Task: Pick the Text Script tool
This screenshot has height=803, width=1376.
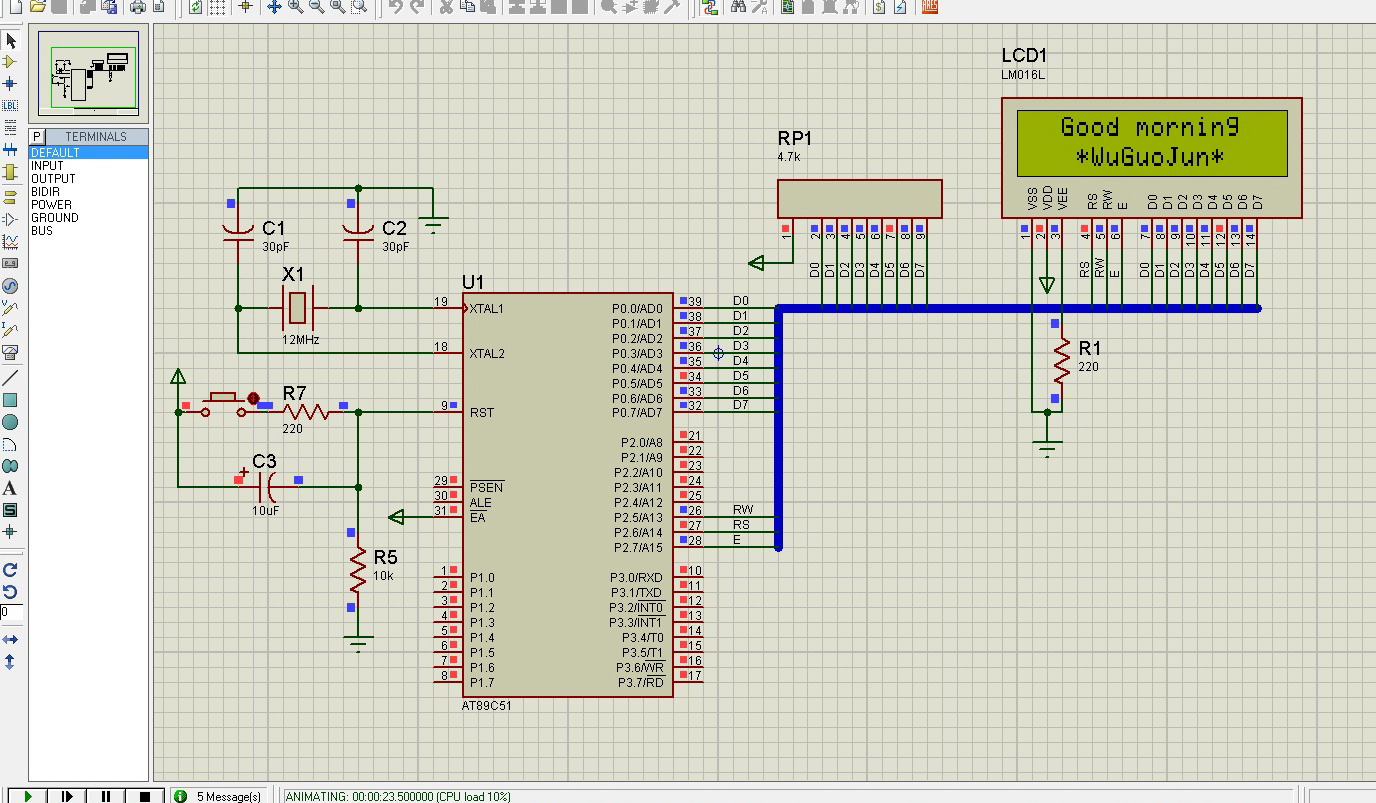Action: point(11,127)
